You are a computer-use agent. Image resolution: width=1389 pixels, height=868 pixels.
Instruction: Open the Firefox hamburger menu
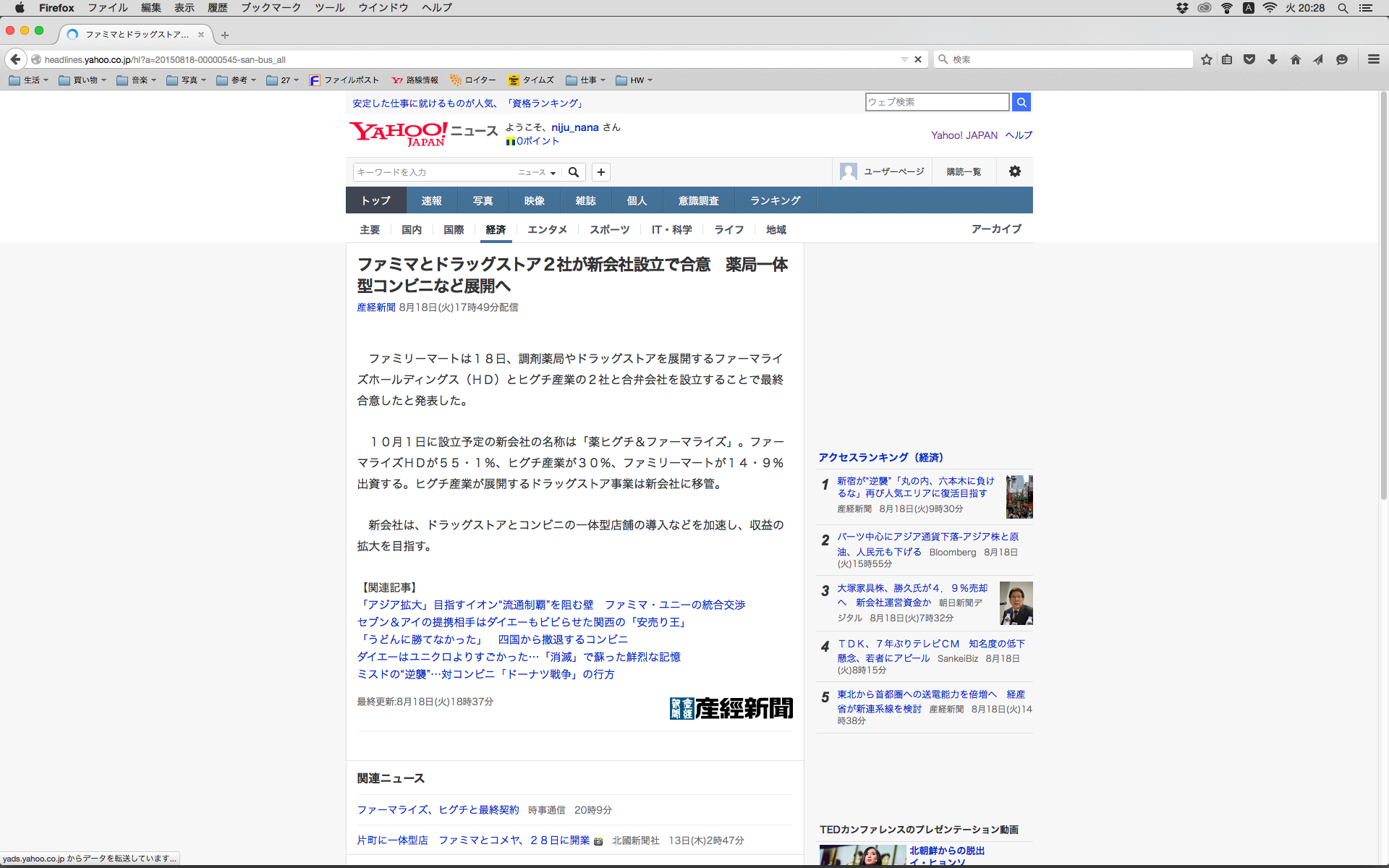point(1373,59)
